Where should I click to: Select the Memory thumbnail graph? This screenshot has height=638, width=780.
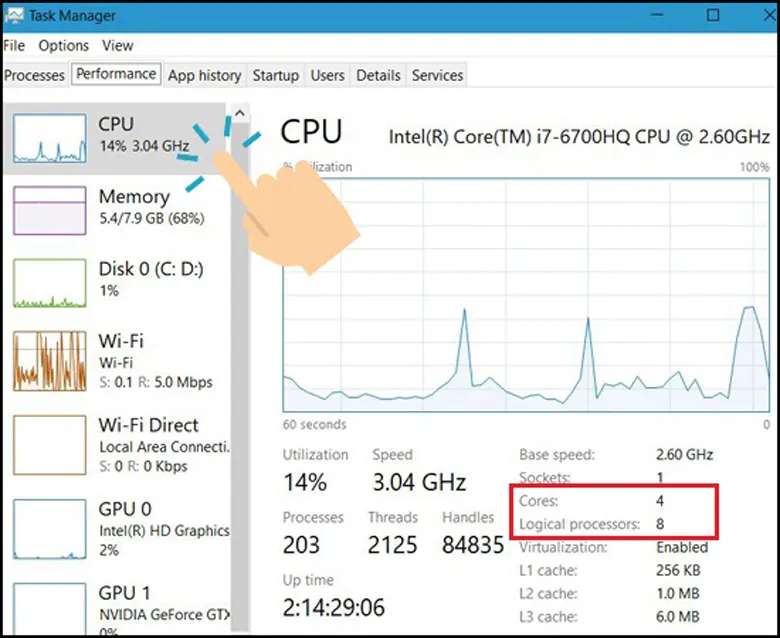pyautogui.click(x=50, y=210)
